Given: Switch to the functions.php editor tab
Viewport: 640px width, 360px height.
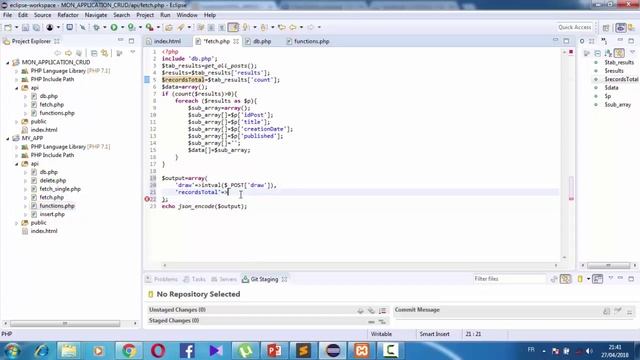Looking at the screenshot, I should 311,41.
